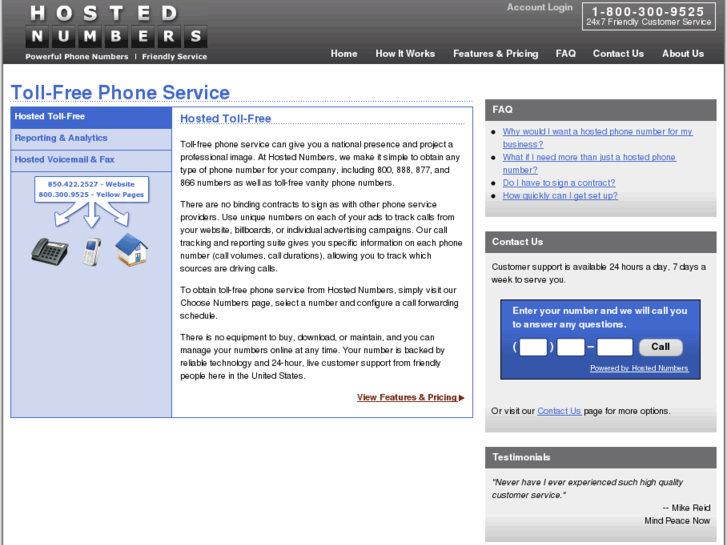Click the Mind Peace Now company text

point(677,521)
